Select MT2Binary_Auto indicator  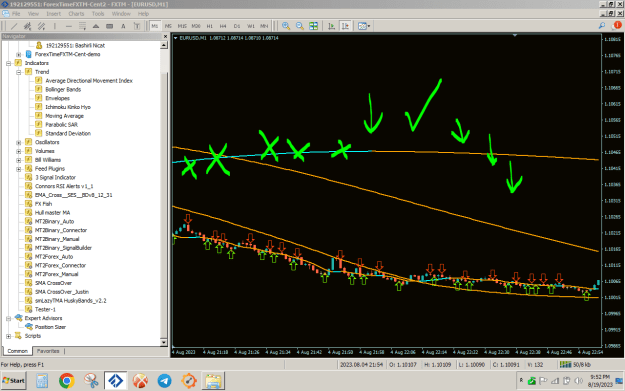click(54, 222)
